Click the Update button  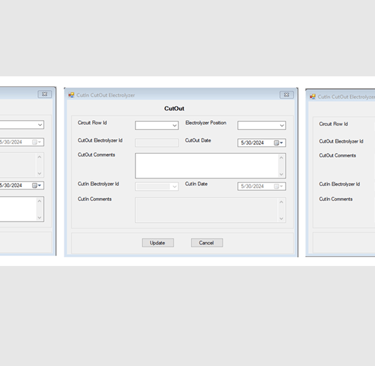158,243
